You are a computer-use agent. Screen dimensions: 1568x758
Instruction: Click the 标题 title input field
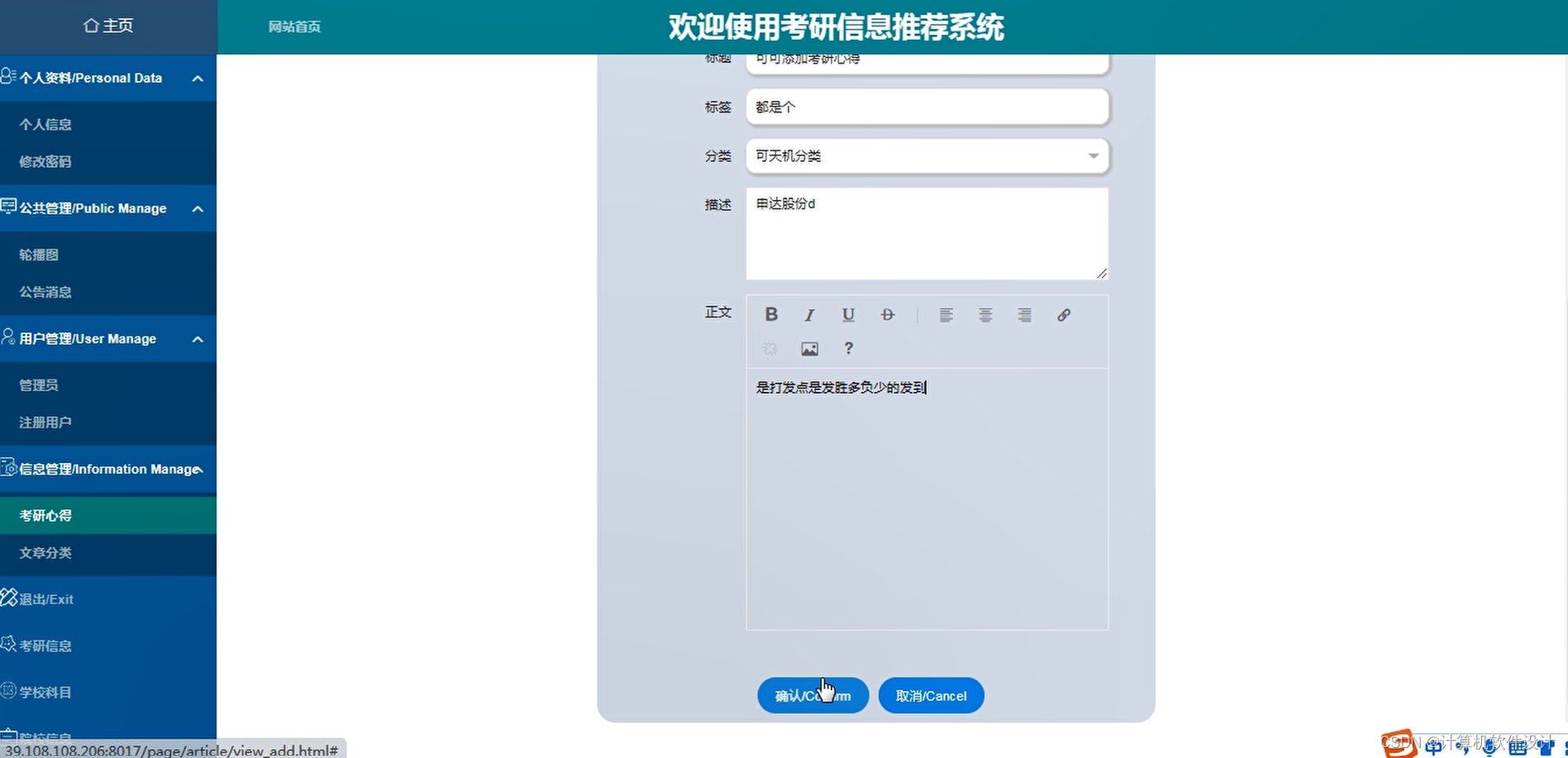point(927,63)
